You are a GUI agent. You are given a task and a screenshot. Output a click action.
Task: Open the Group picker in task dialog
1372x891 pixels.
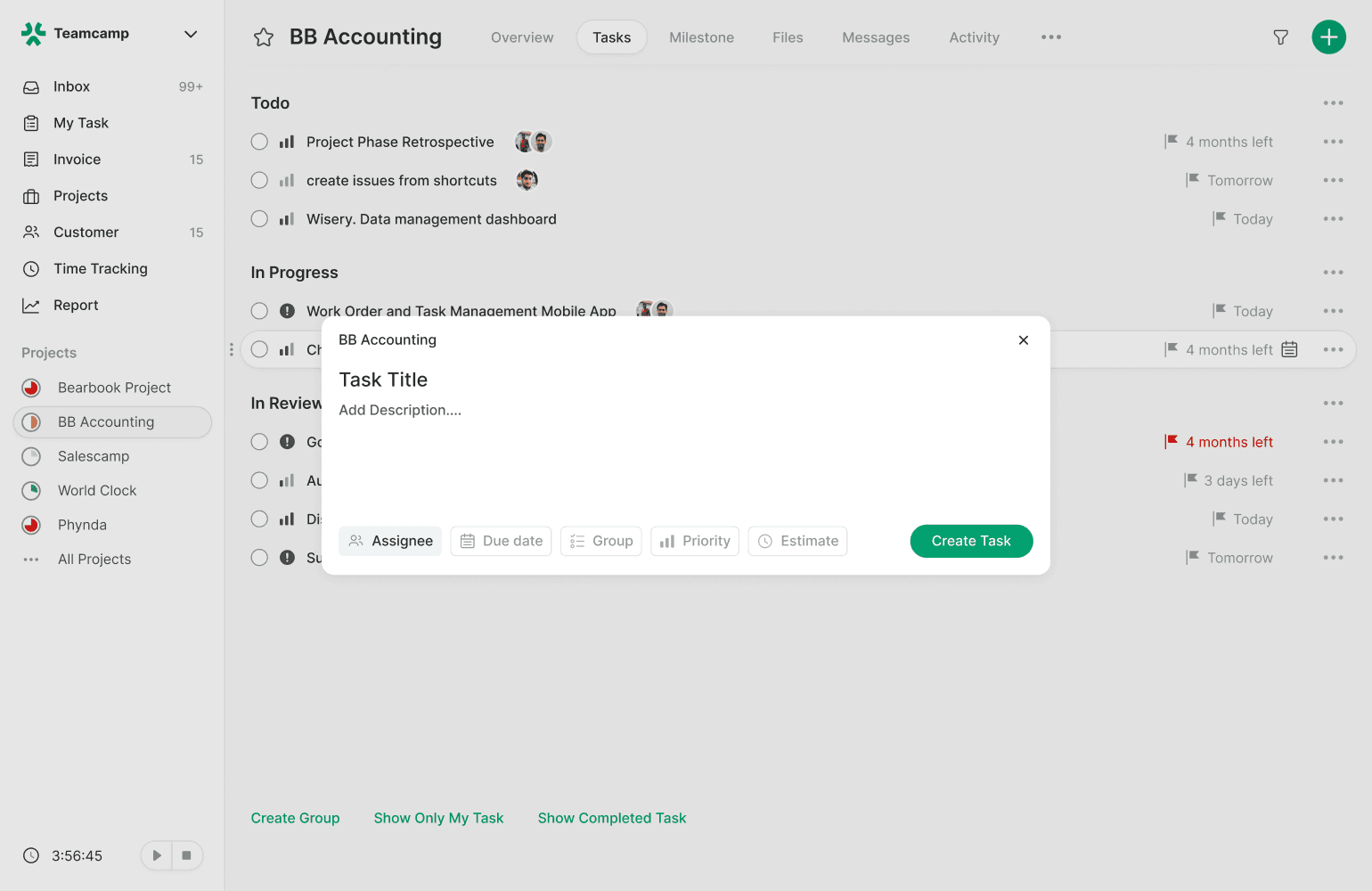pos(601,541)
